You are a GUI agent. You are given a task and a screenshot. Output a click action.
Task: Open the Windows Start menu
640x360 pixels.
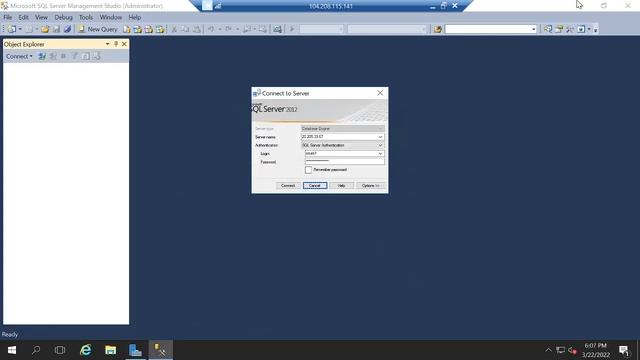pyautogui.click(x=11, y=350)
